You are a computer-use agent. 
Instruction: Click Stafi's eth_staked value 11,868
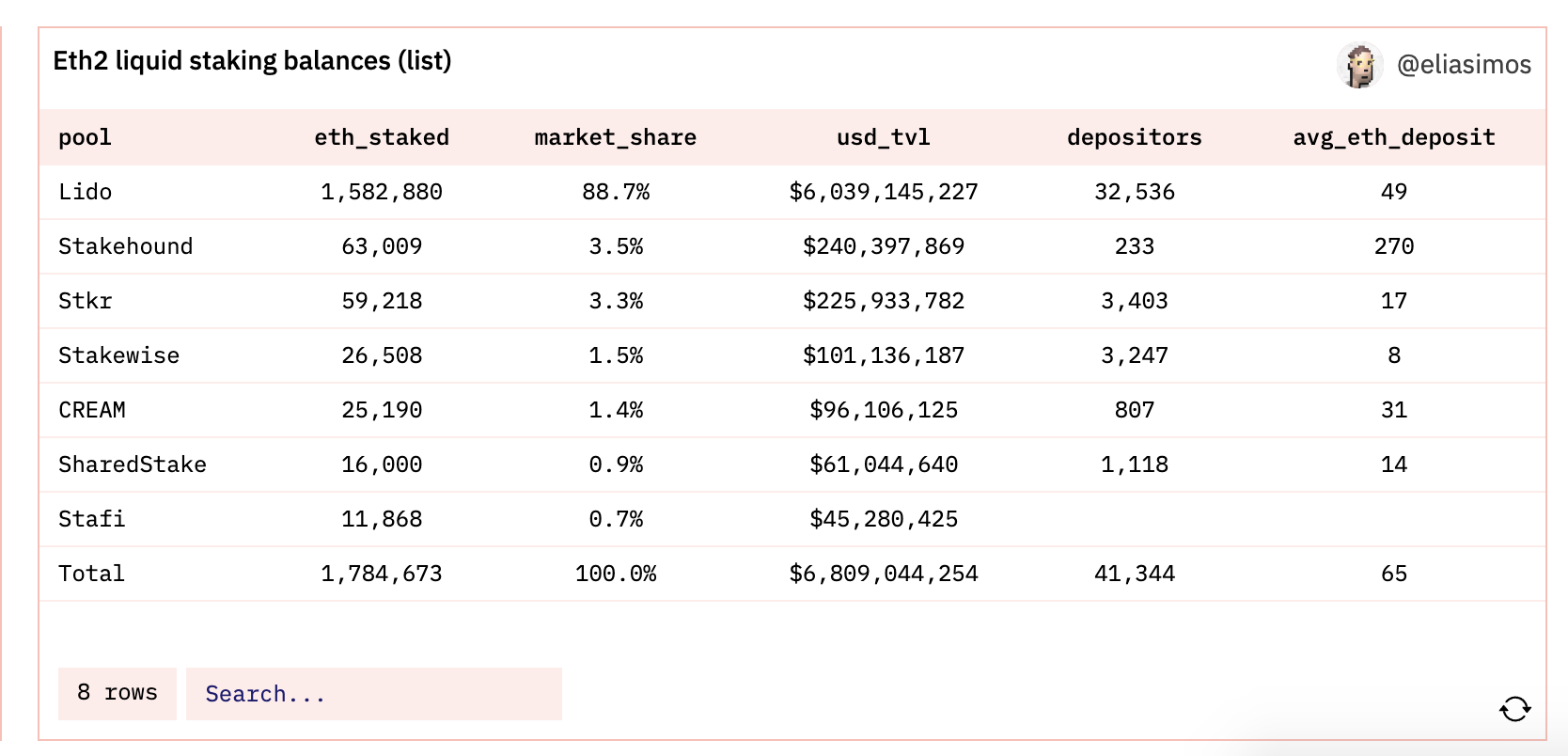pos(382,519)
